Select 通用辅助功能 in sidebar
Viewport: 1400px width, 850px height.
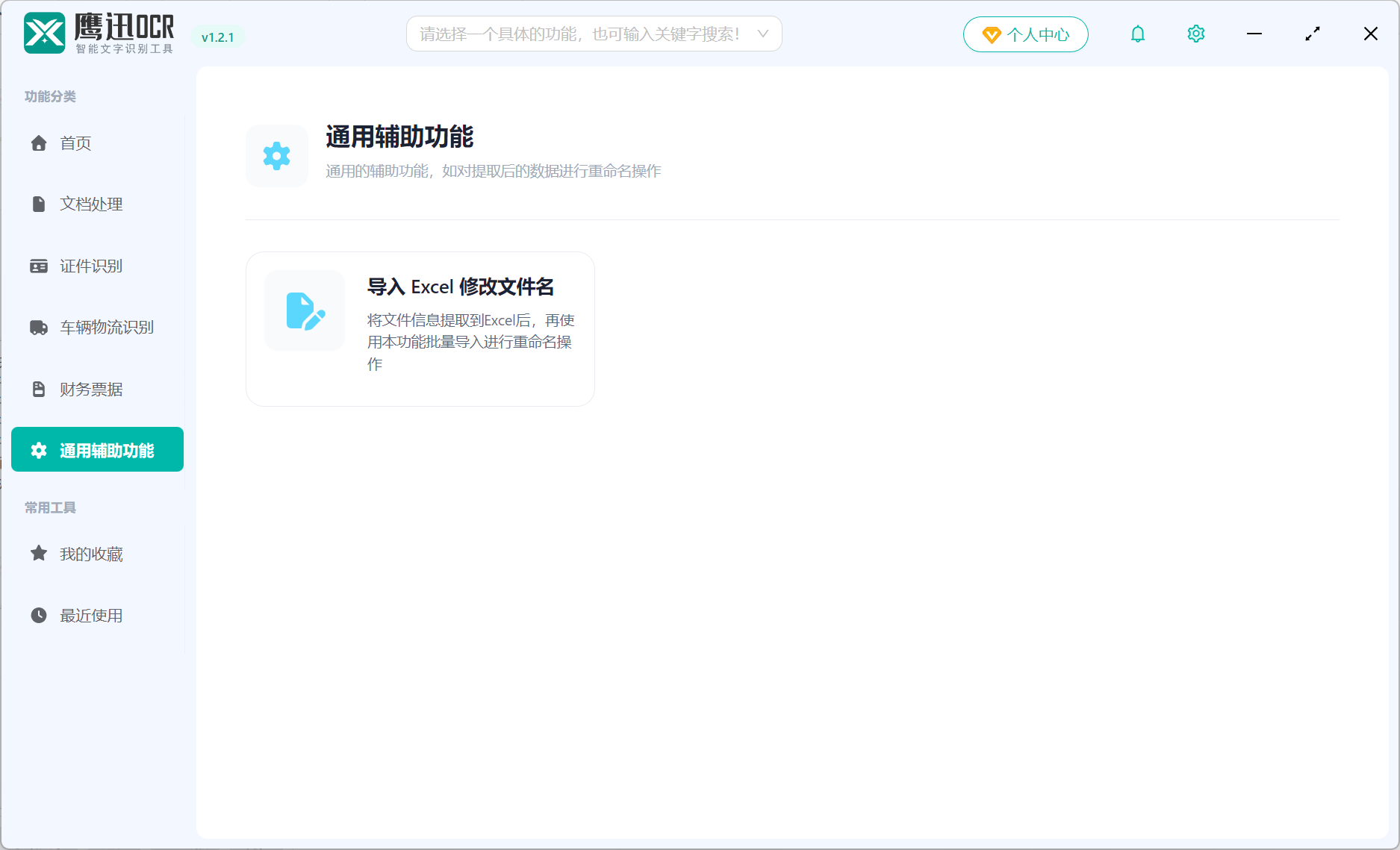point(97,449)
